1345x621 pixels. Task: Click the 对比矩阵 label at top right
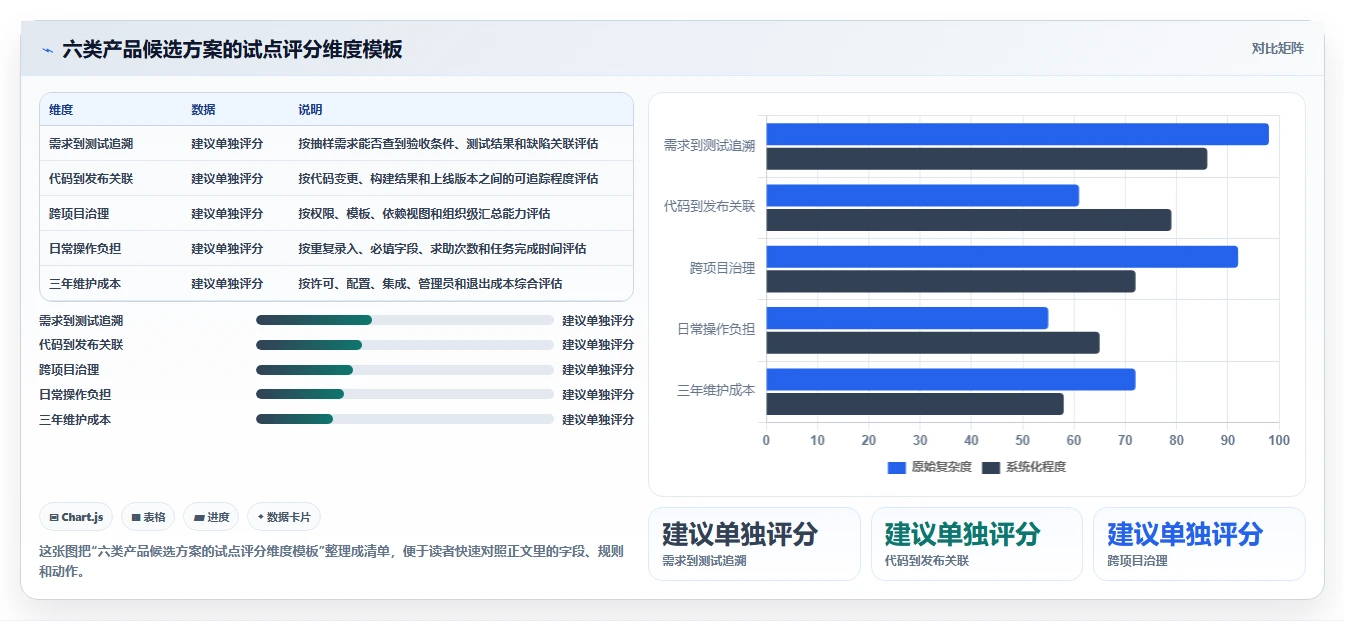[1277, 48]
